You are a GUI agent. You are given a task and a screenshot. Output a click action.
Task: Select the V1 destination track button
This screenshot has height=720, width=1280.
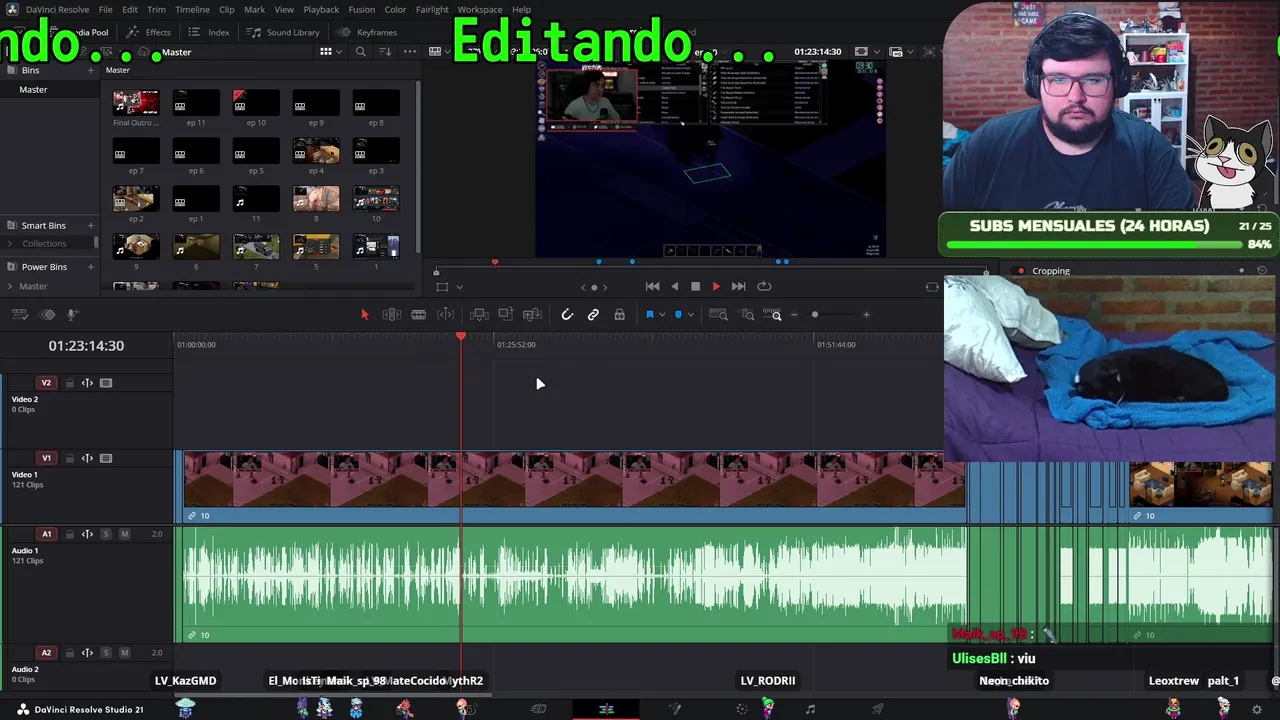click(46, 458)
